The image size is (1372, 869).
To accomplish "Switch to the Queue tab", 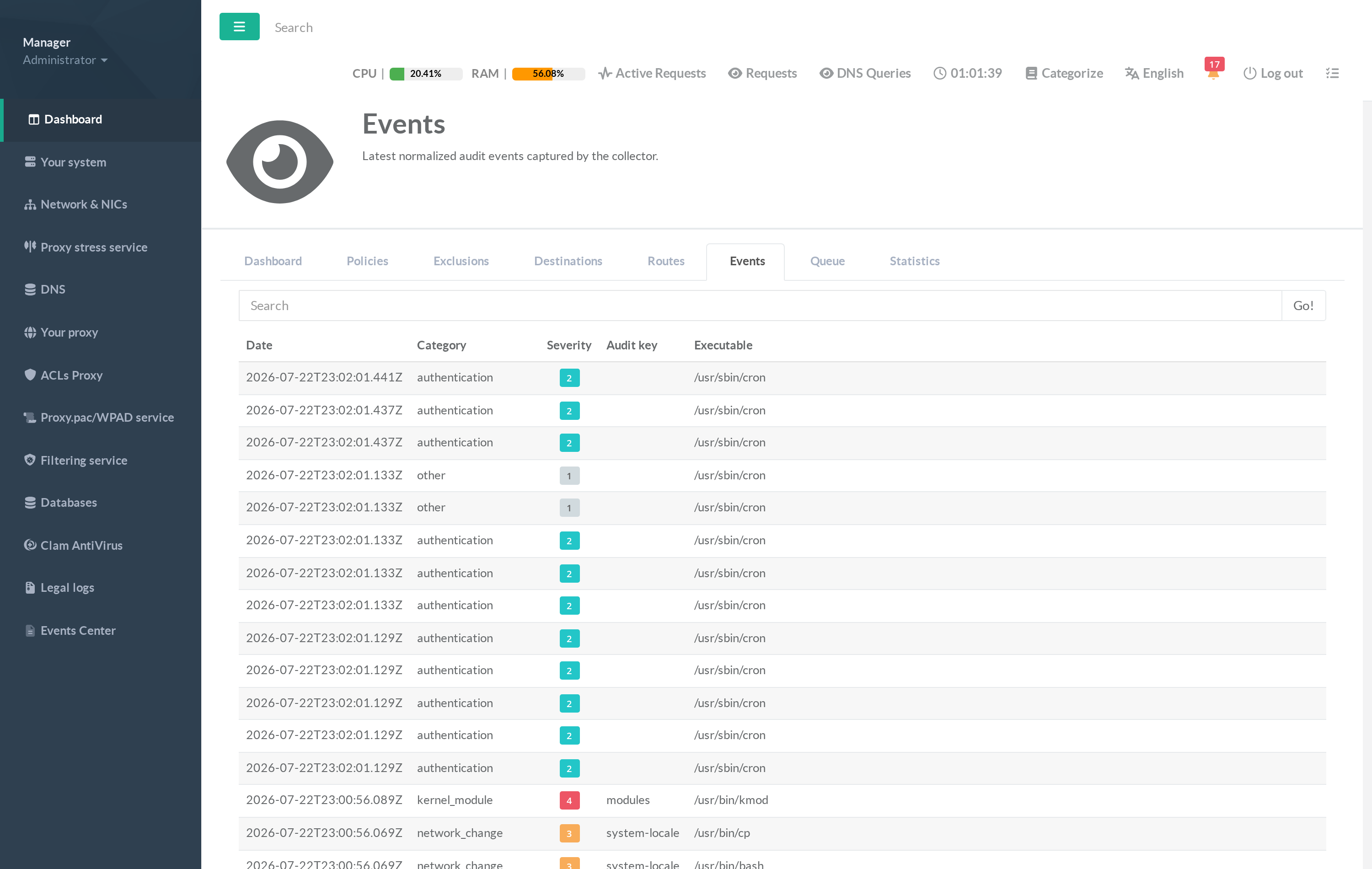I will pos(827,262).
